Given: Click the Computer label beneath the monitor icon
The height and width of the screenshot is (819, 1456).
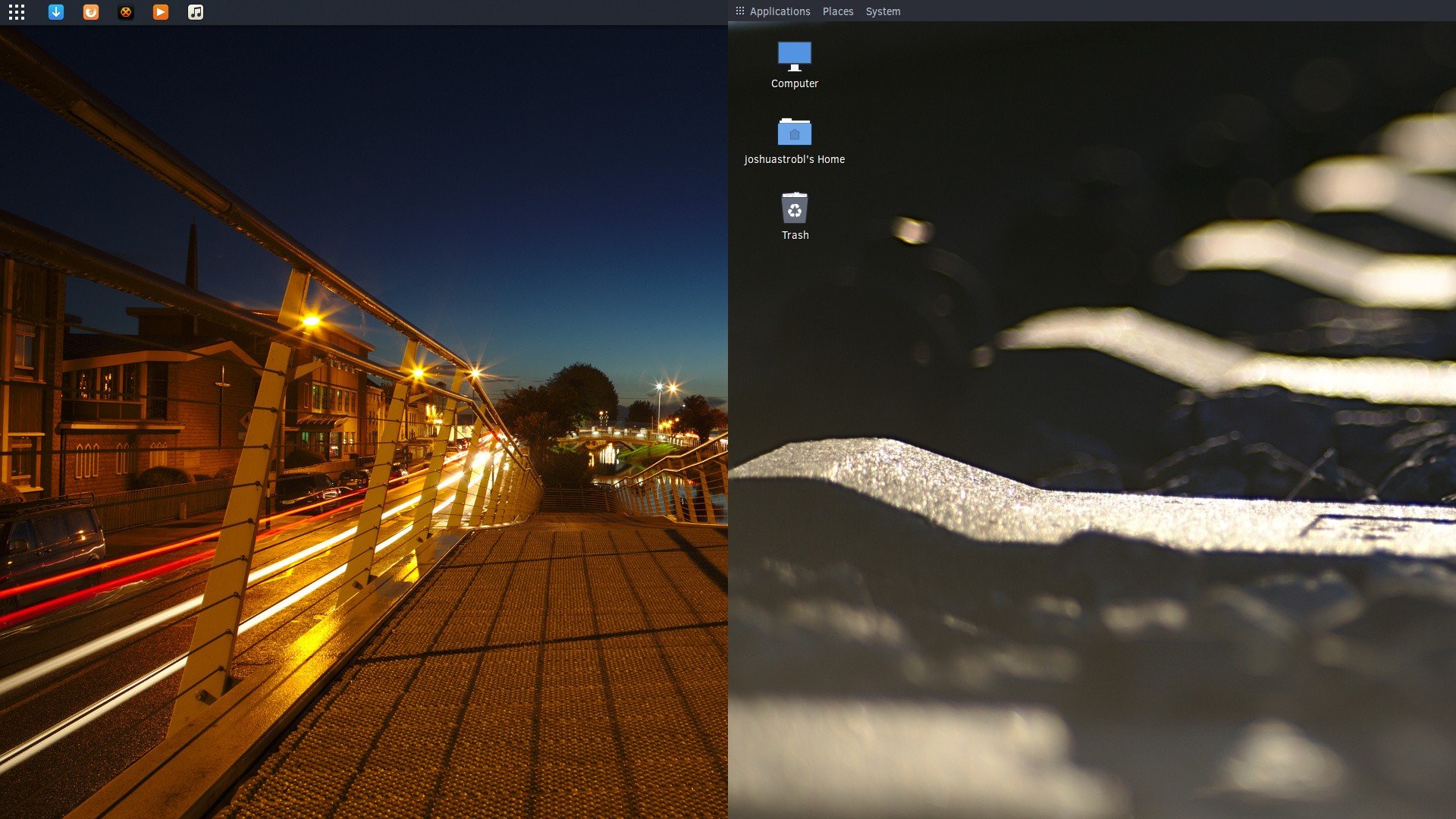Looking at the screenshot, I should point(794,83).
